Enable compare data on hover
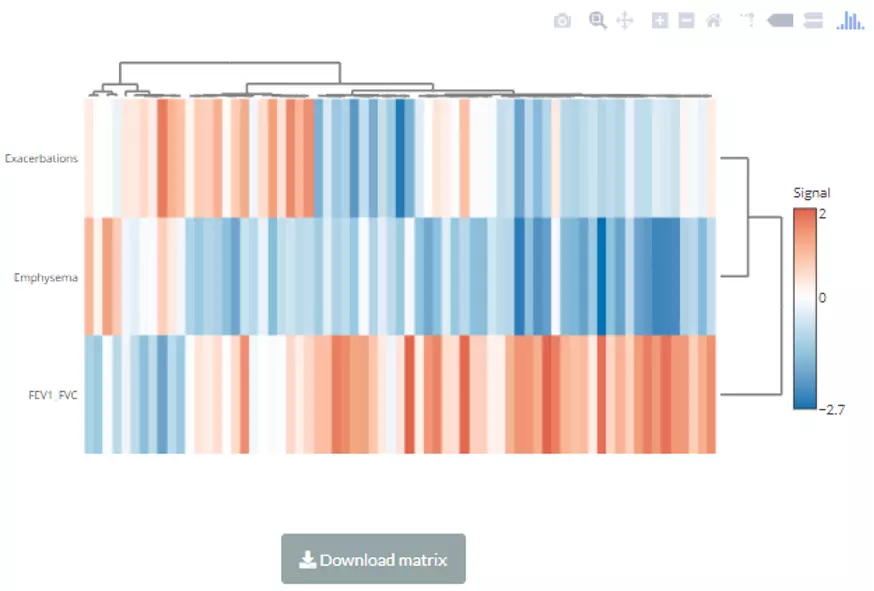The image size is (874, 591). point(813,20)
